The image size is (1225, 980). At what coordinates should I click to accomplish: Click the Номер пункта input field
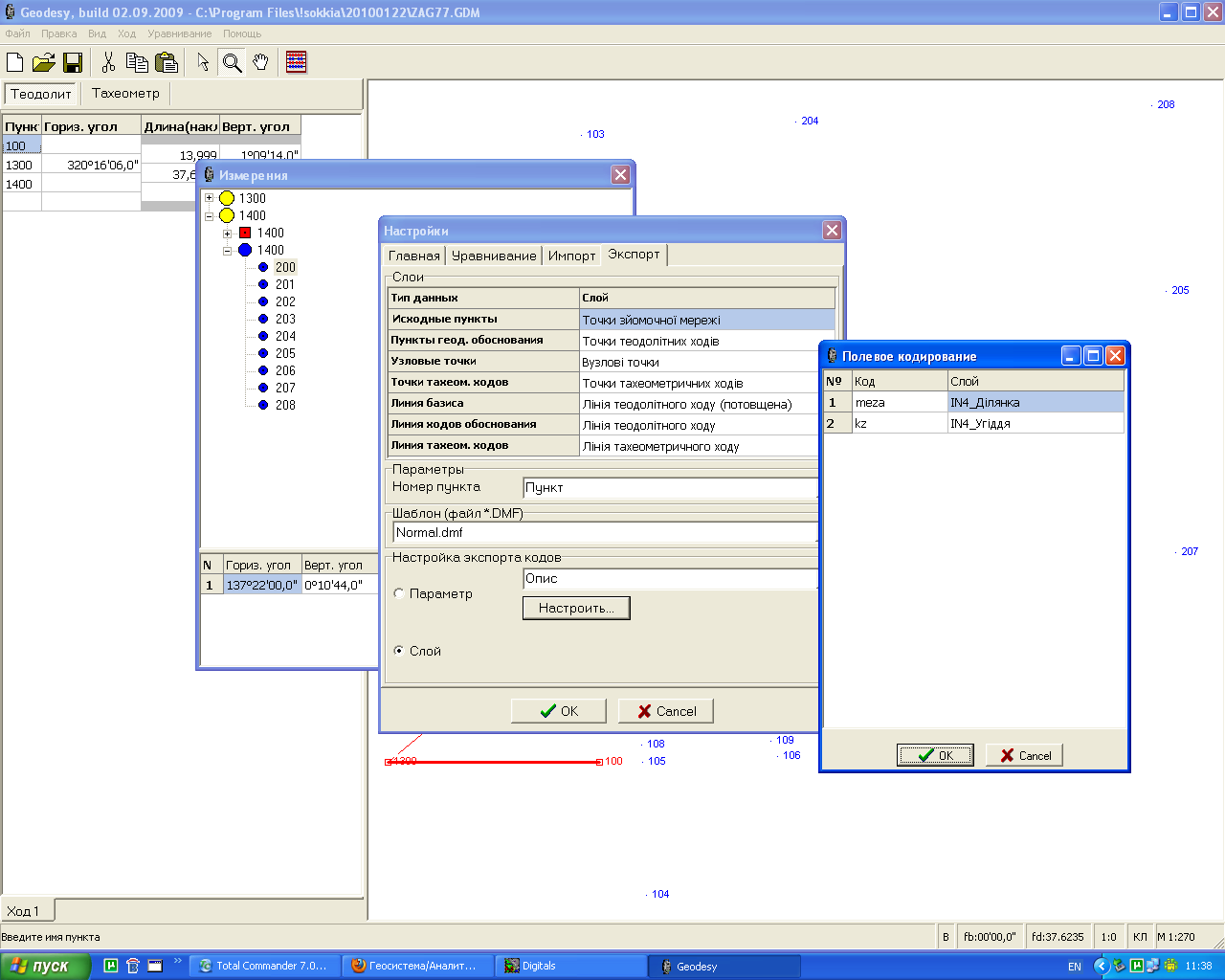(x=670, y=487)
